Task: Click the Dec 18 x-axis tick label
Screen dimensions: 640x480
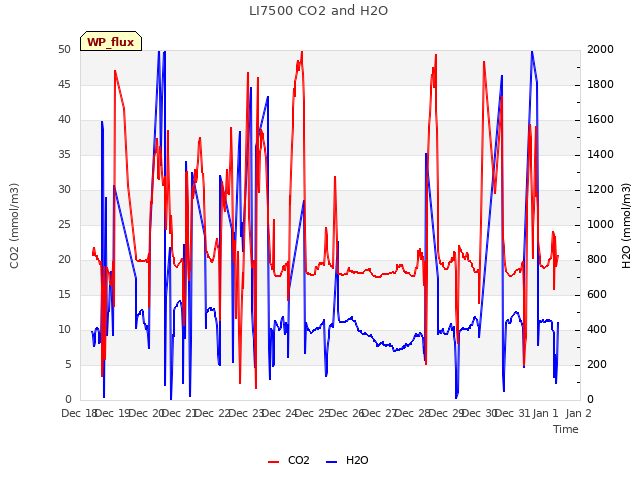Action: click(79, 413)
